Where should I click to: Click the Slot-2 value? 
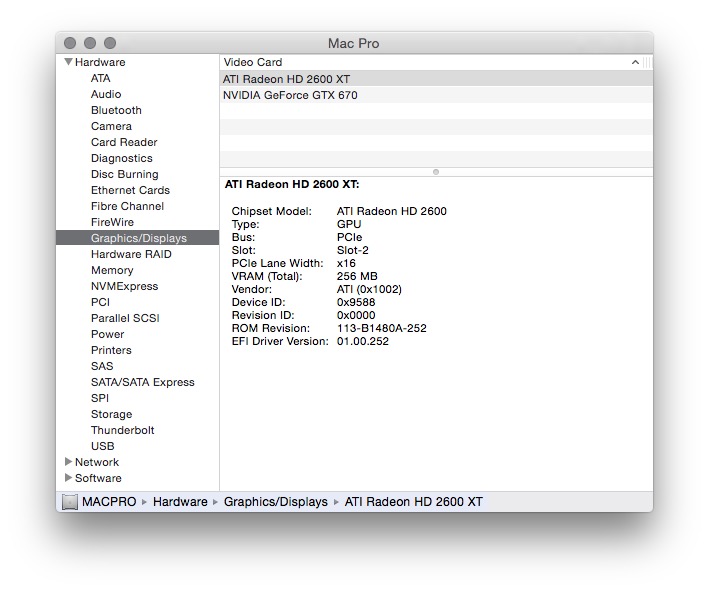tap(353, 250)
